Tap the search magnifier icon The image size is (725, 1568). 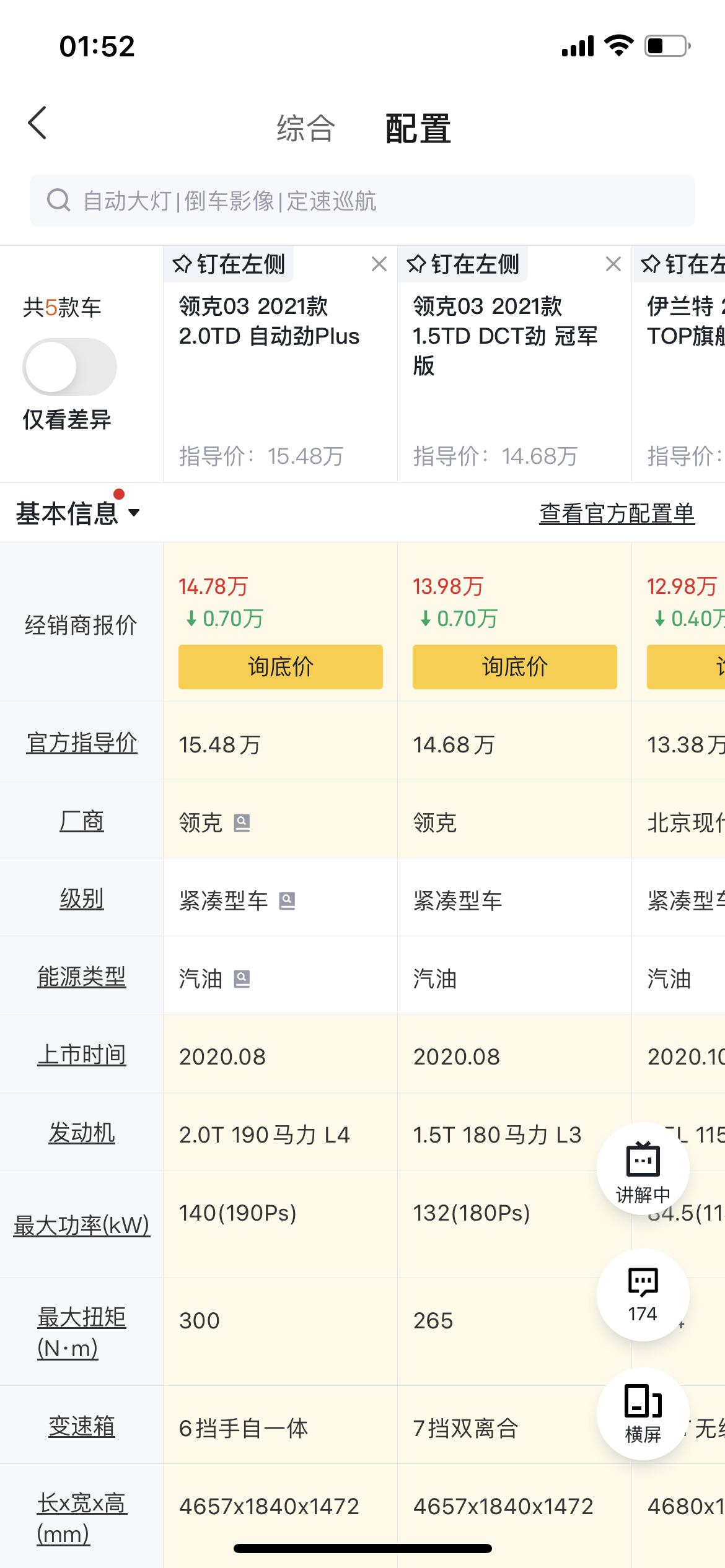click(59, 201)
